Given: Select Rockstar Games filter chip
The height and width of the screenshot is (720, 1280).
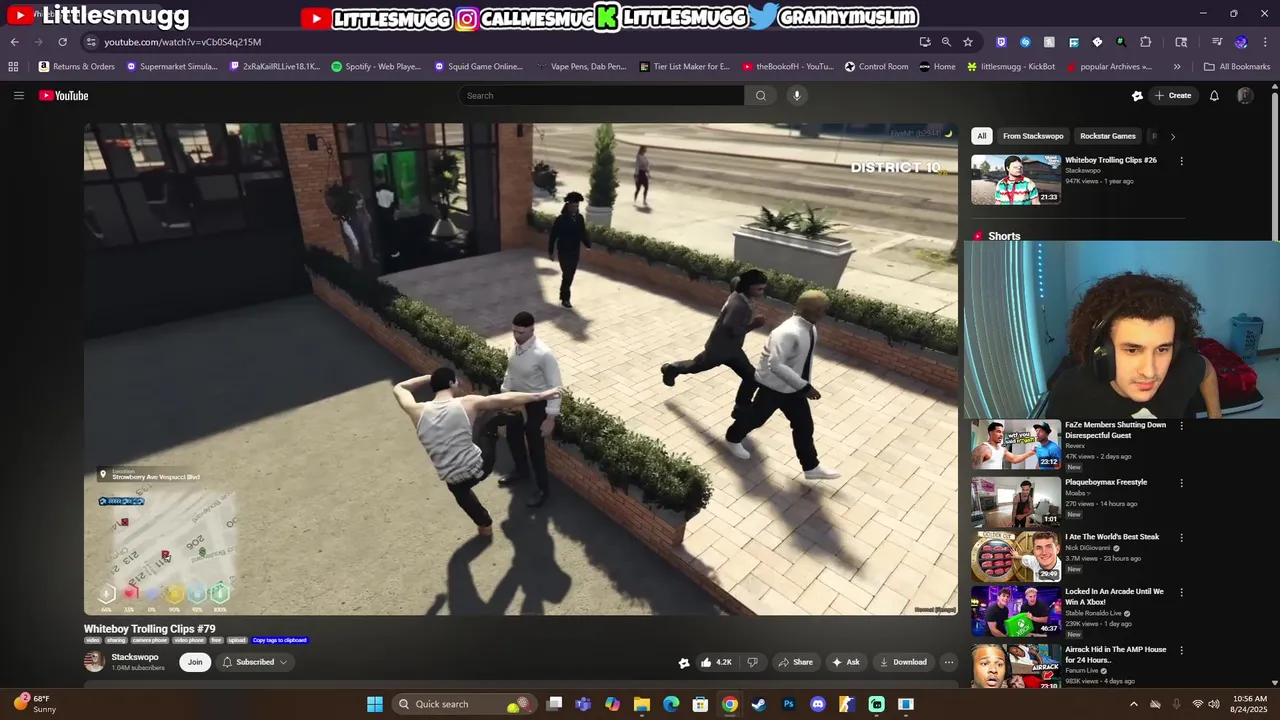Looking at the screenshot, I should point(1108,136).
